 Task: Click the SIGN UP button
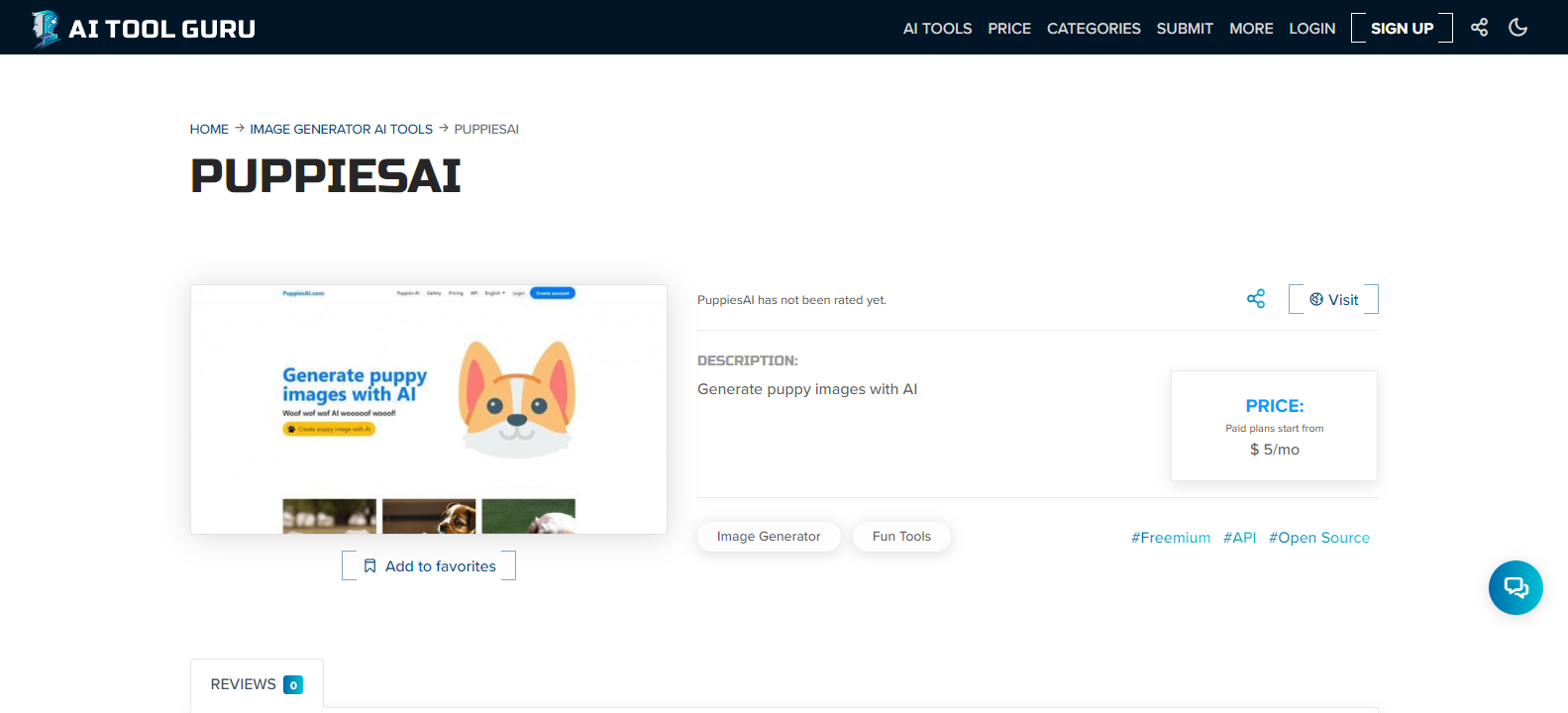coord(1402,28)
